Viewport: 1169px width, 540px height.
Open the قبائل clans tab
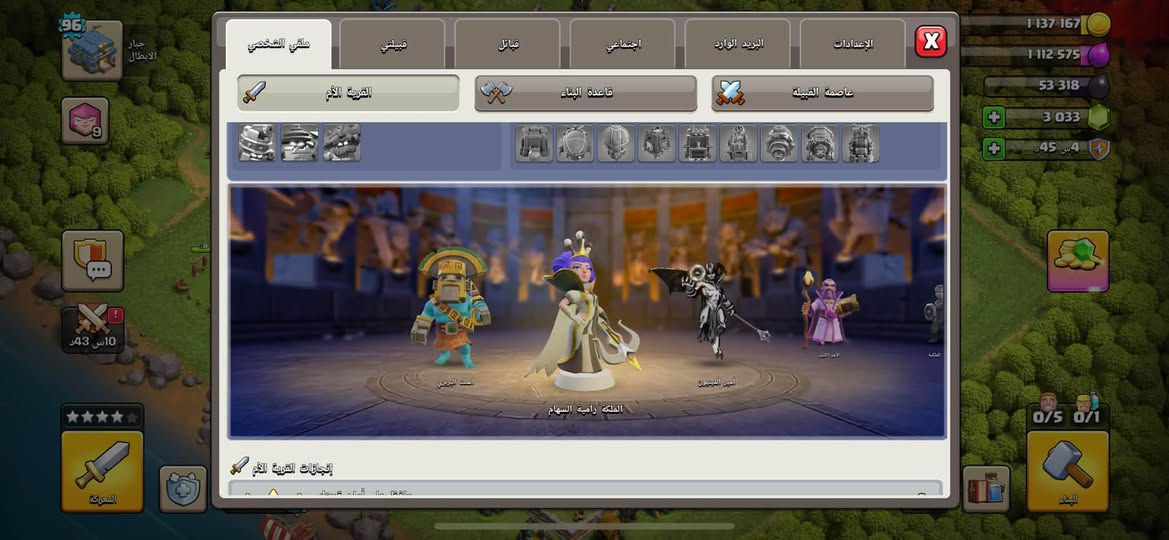[x=508, y=44]
